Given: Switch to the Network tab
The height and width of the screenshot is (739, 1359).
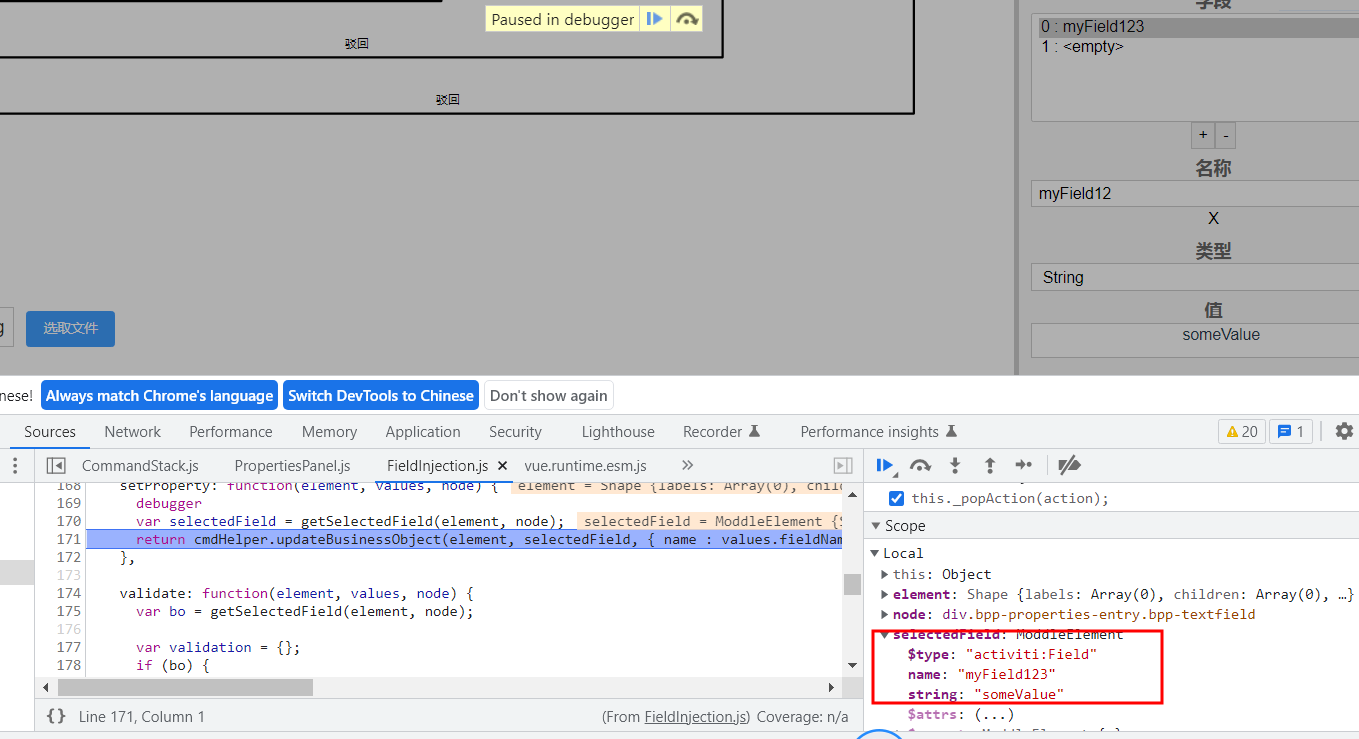Looking at the screenshot, I should coord(132,432).
